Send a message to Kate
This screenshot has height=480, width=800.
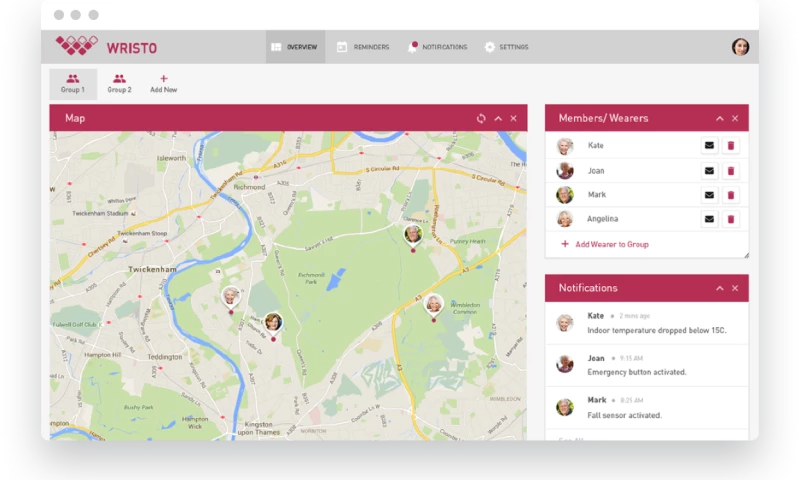pos(709,145)
